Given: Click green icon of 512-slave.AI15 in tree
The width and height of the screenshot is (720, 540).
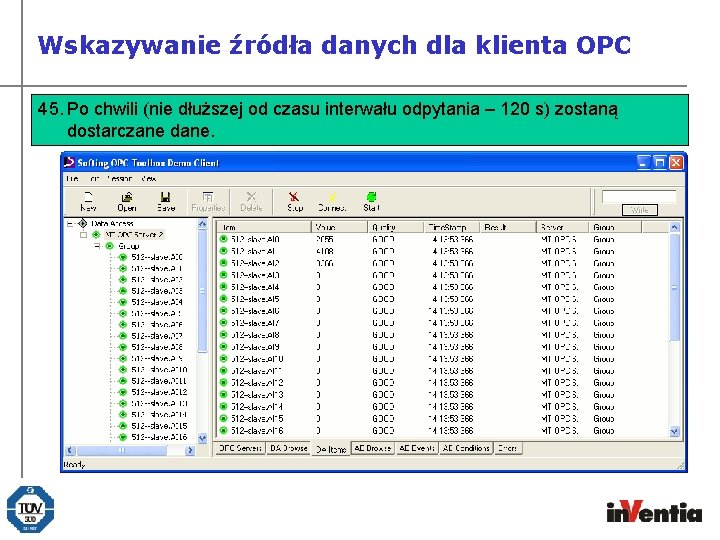Looking at the screenshot, I should point(123,426).
